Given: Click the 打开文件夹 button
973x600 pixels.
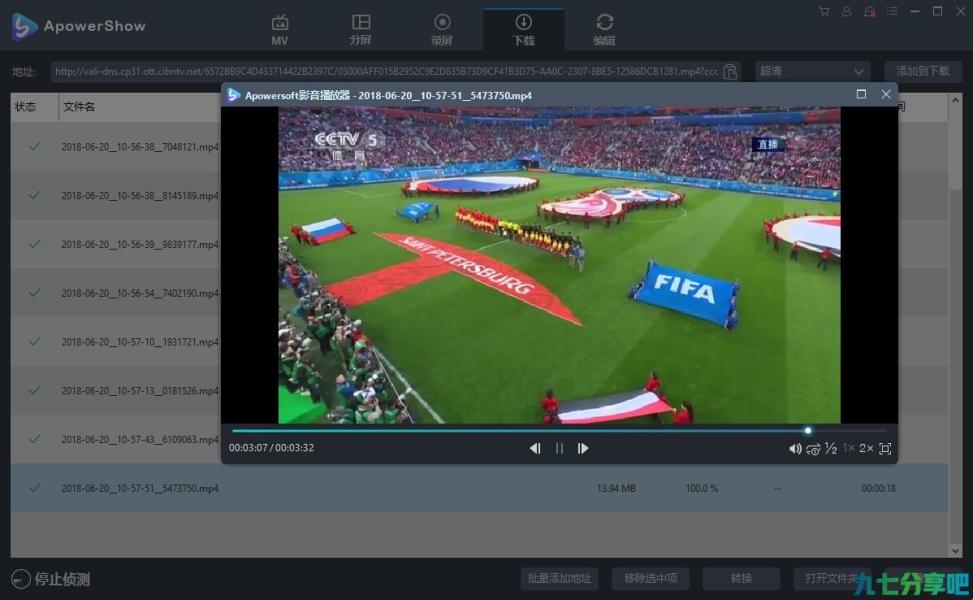Looking at the screenshot, I should [832, 579].
